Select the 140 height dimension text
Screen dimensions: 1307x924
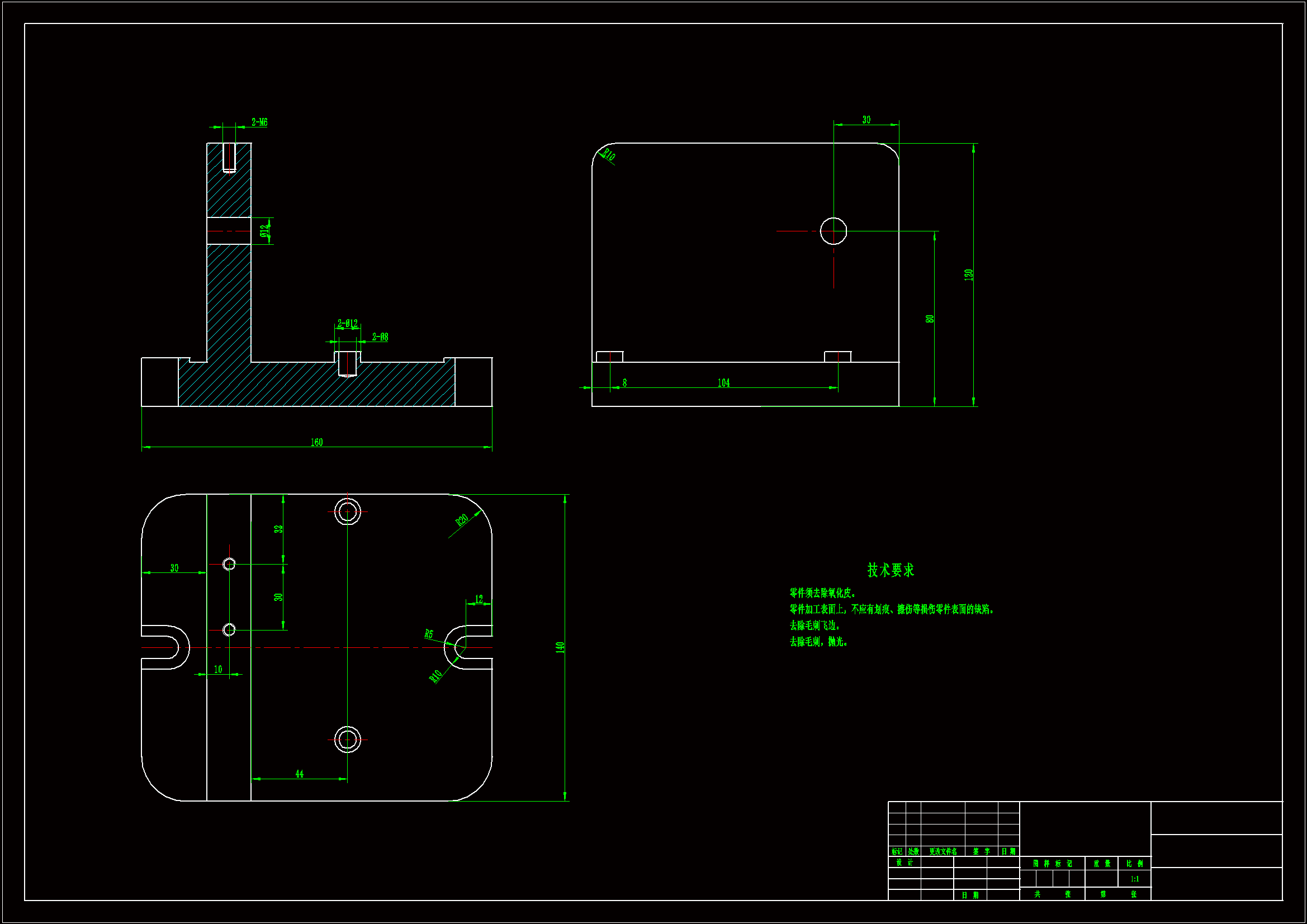pyautogui.click(x=560, y=647)
